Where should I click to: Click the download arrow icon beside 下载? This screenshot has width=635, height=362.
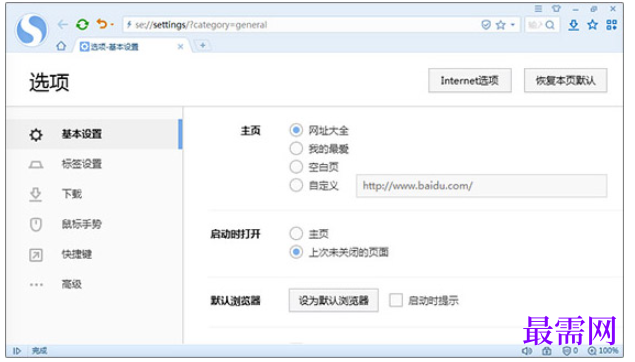(36, 194)
